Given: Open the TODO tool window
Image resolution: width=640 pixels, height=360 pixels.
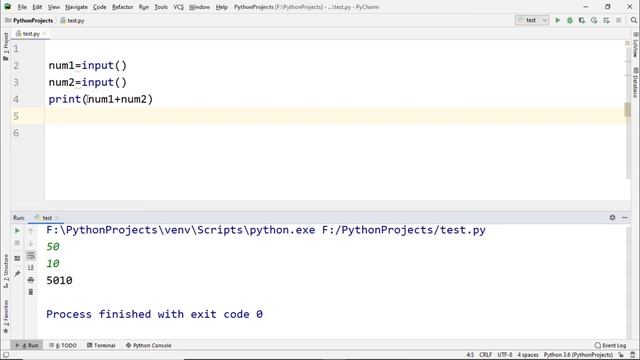Looking at the screenshot, I should (x=63, y=345).
